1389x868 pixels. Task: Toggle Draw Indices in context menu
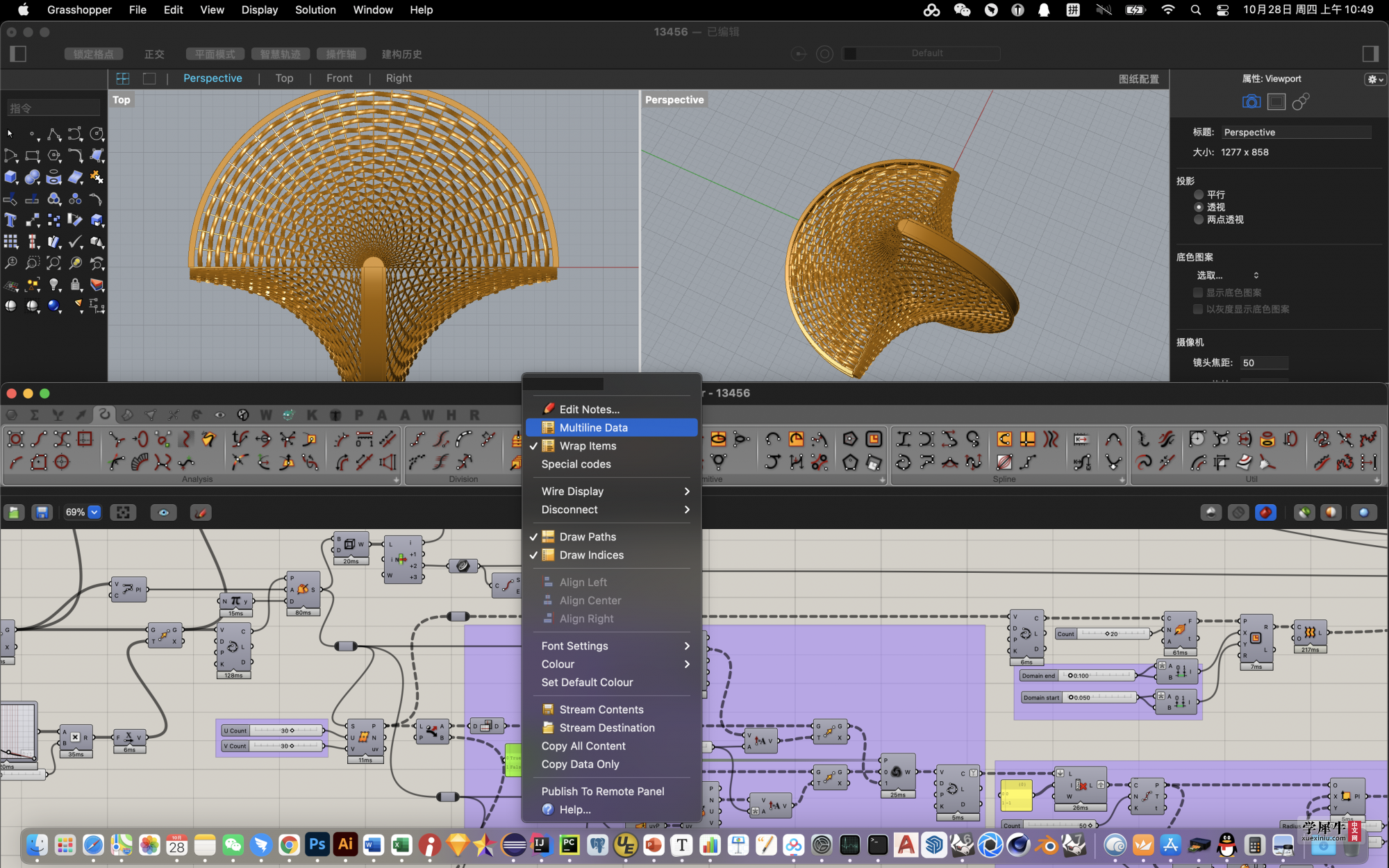point(611,555)
